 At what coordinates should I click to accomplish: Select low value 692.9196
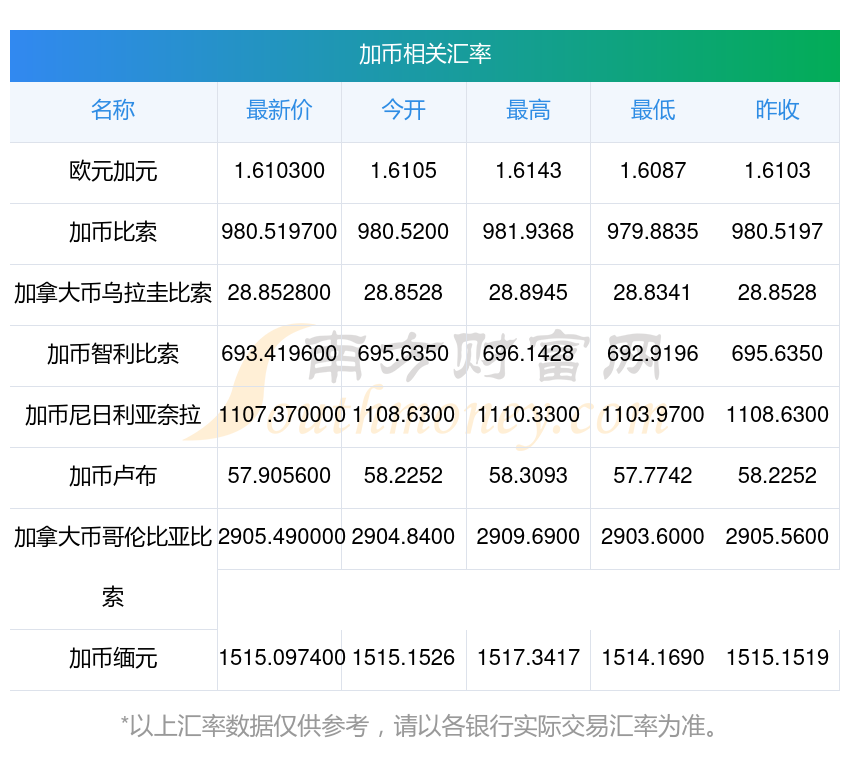click(x=653, y=354)
